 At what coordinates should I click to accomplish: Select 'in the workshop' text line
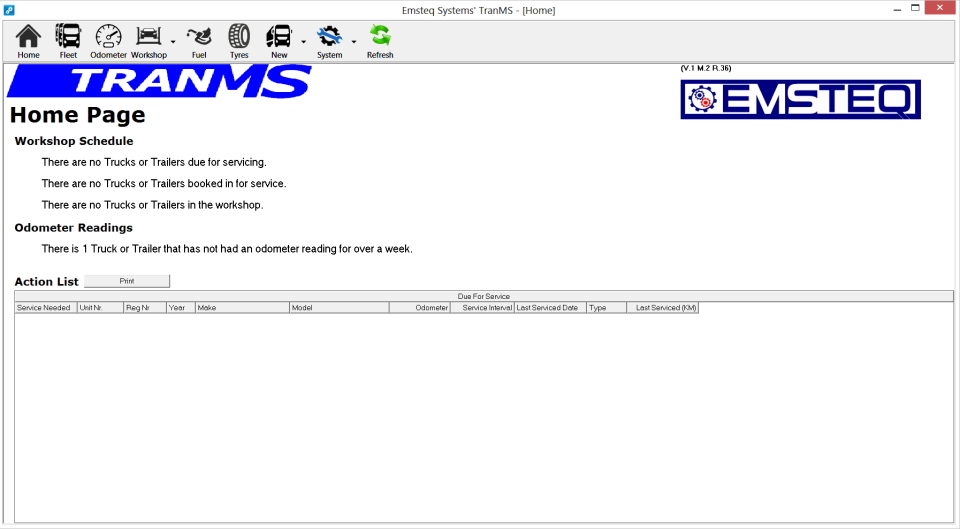click(152, 205)
